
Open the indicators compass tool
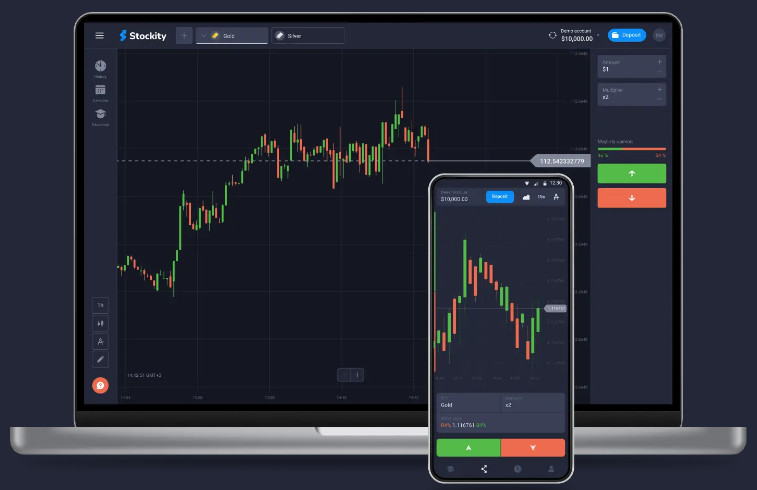[x=100, y=341]
